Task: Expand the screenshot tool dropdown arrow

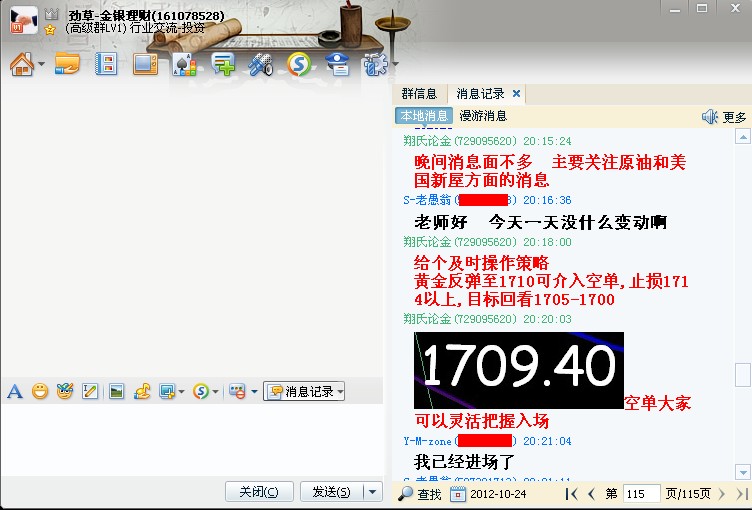Action: pos(181,391)
